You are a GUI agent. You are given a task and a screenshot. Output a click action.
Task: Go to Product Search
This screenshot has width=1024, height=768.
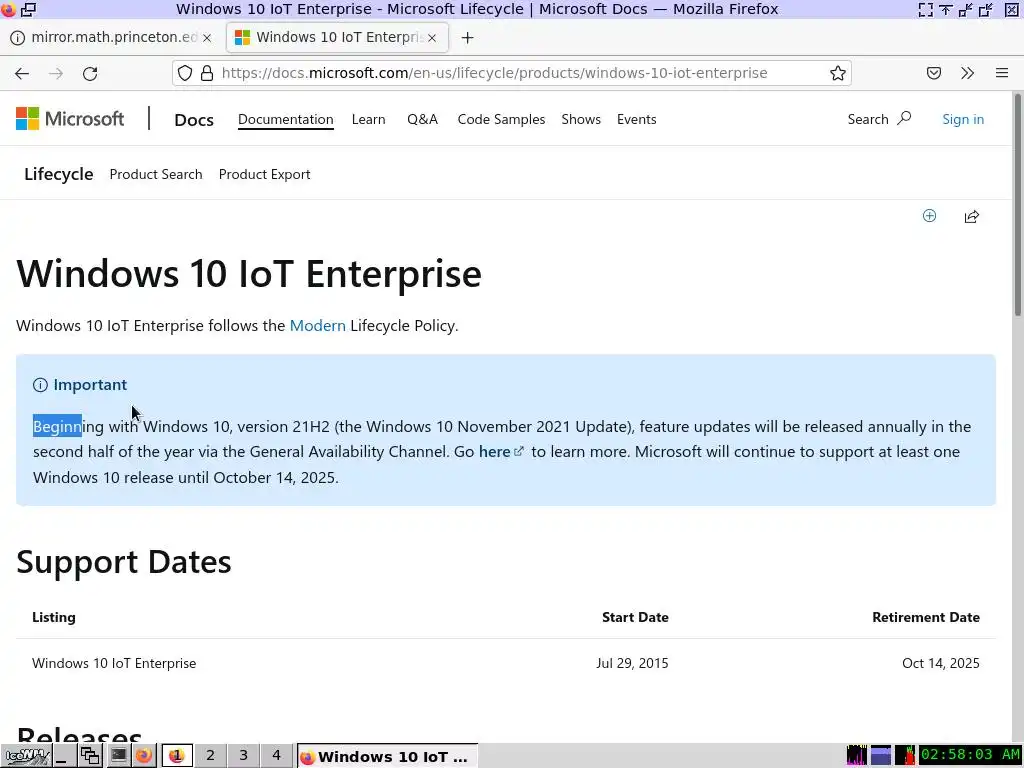(156, 174)
